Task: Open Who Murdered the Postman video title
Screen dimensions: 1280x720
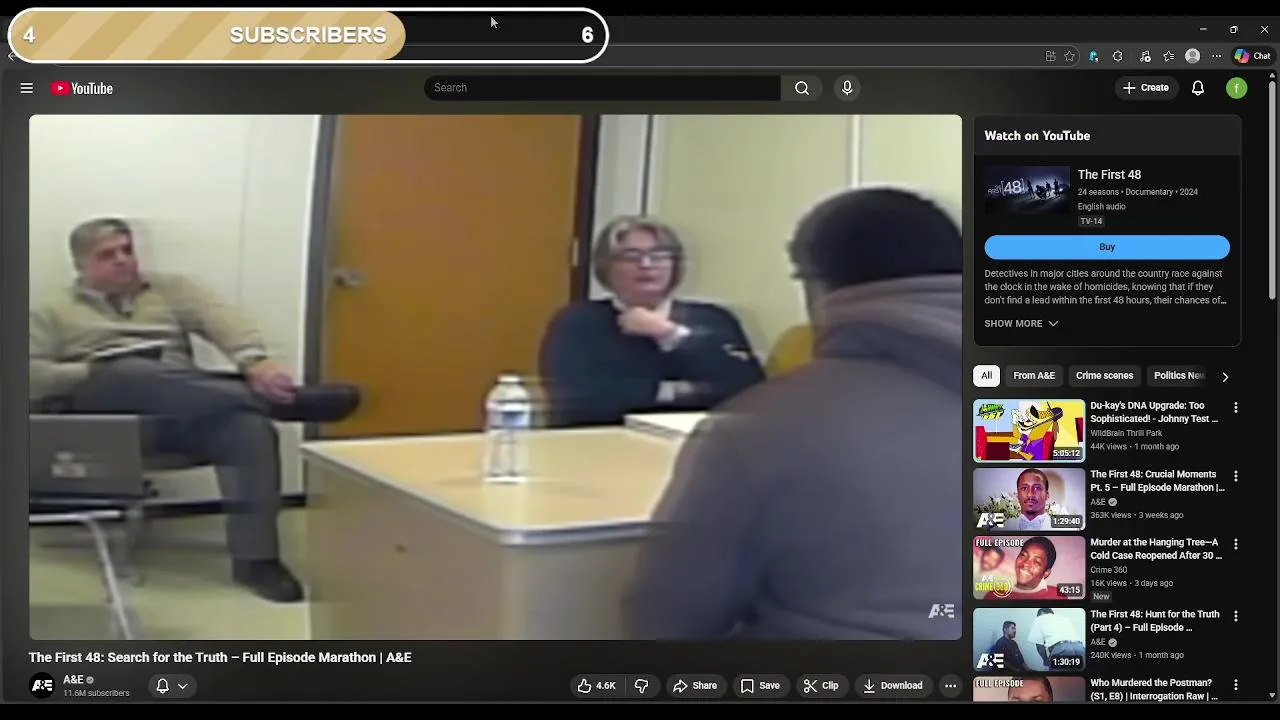Action: coord(1154,690)
